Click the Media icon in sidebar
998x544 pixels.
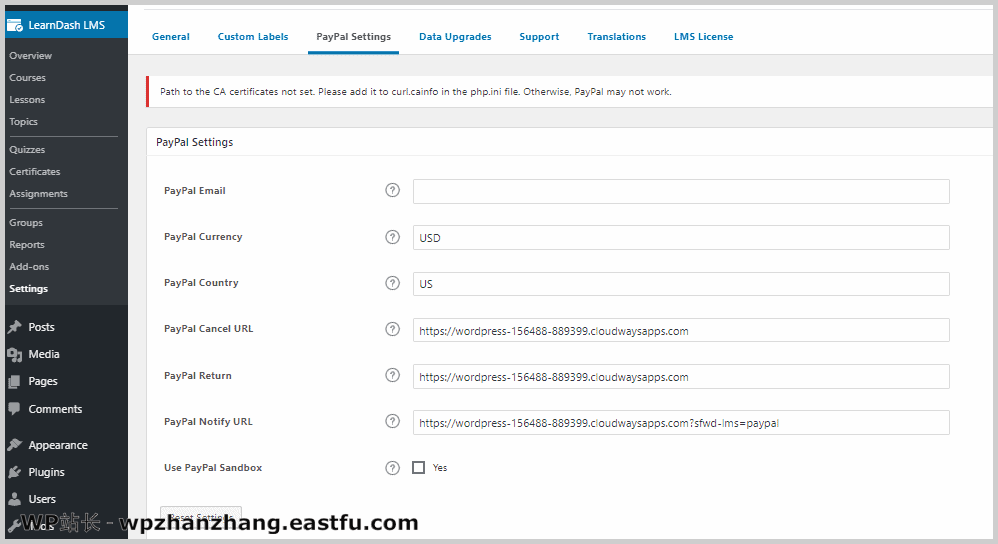point(15,354)
